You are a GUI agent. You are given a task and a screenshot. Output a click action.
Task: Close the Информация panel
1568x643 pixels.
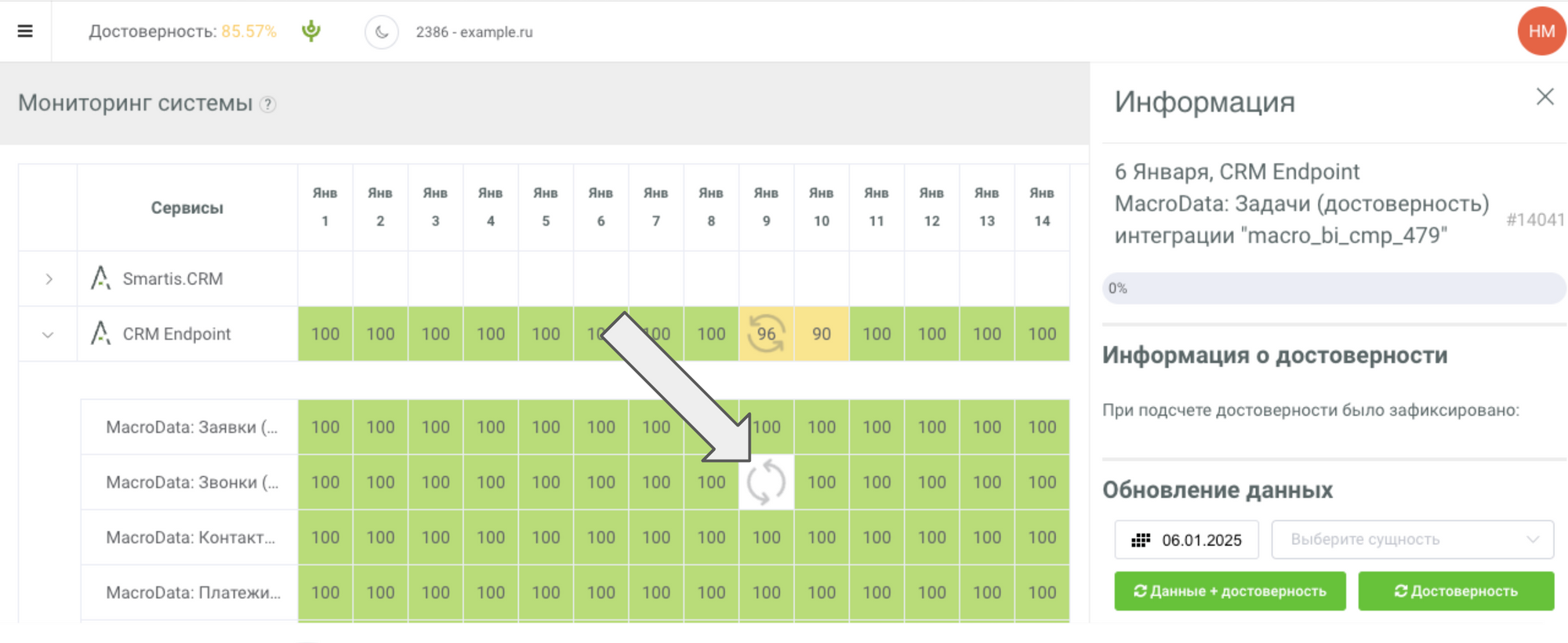tap(1544, 96)
